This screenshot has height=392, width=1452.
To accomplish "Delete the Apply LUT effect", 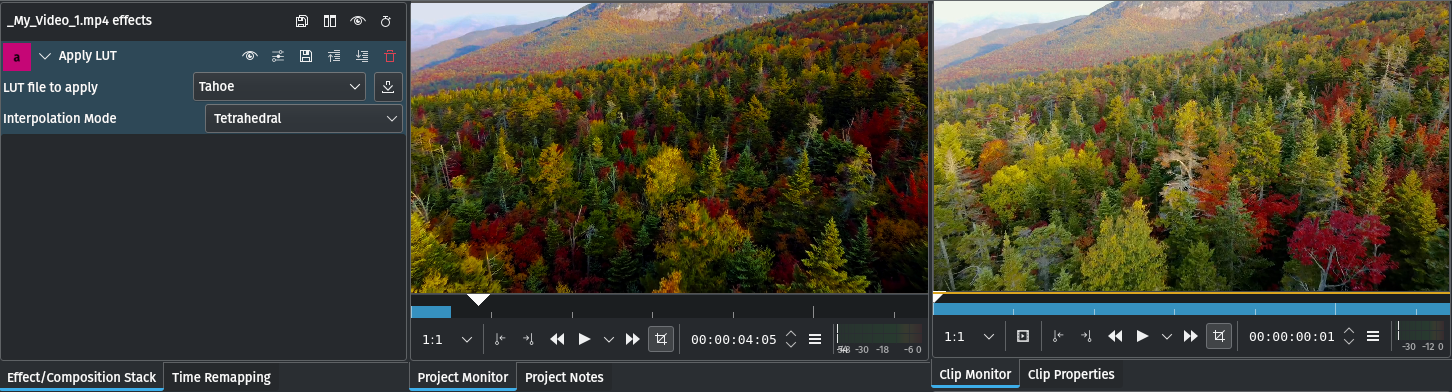I will [x=390, y=56].
